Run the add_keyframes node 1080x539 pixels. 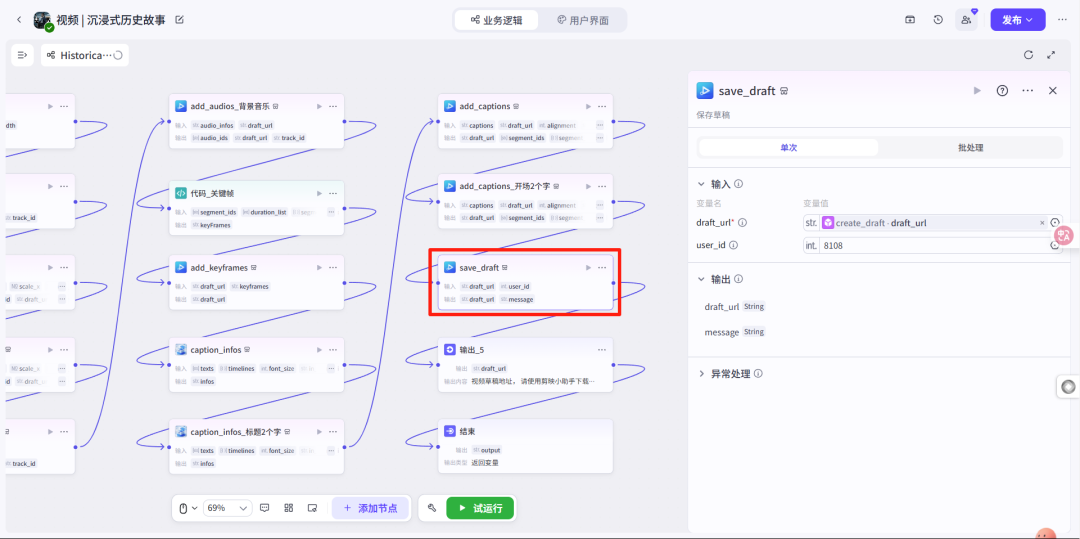tap(318, 267)
